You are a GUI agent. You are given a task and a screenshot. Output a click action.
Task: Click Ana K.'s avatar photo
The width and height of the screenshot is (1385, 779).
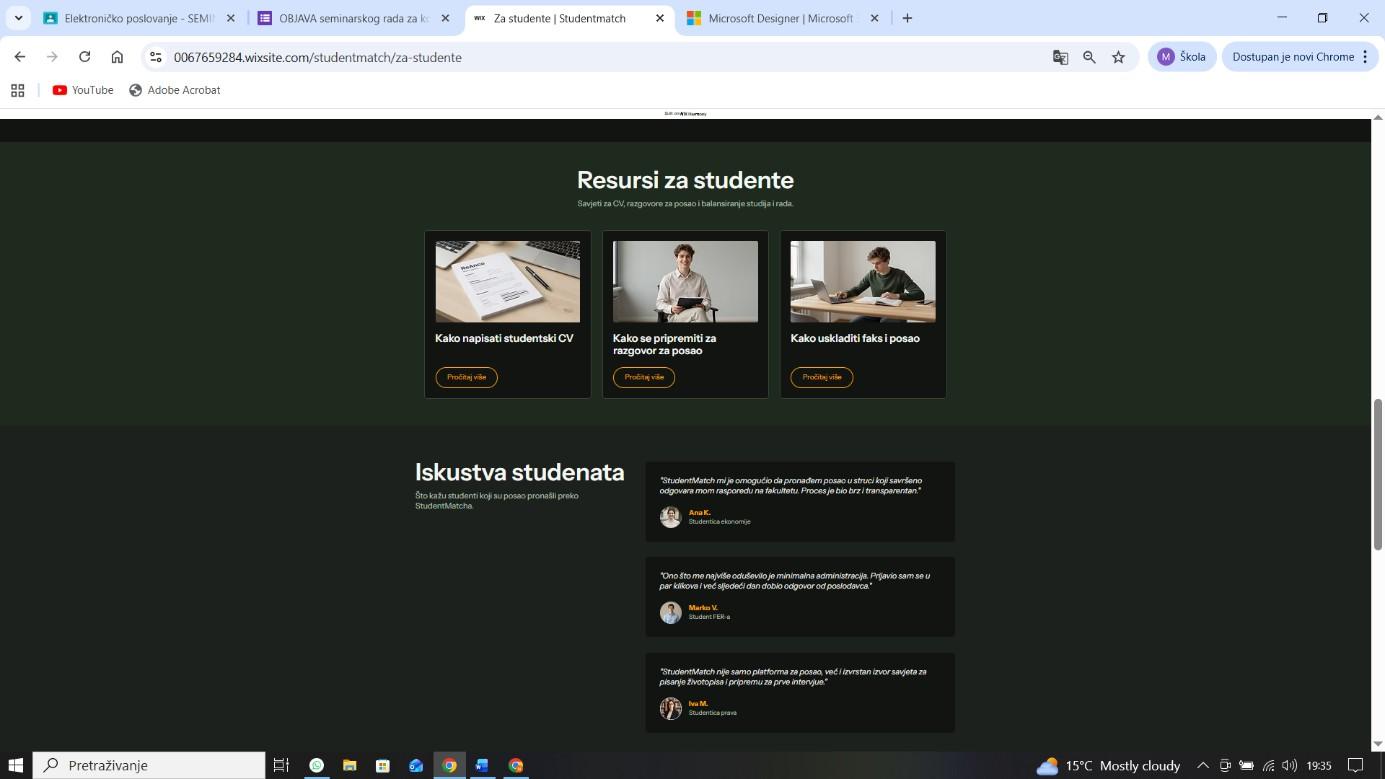(x=671, y=516)
